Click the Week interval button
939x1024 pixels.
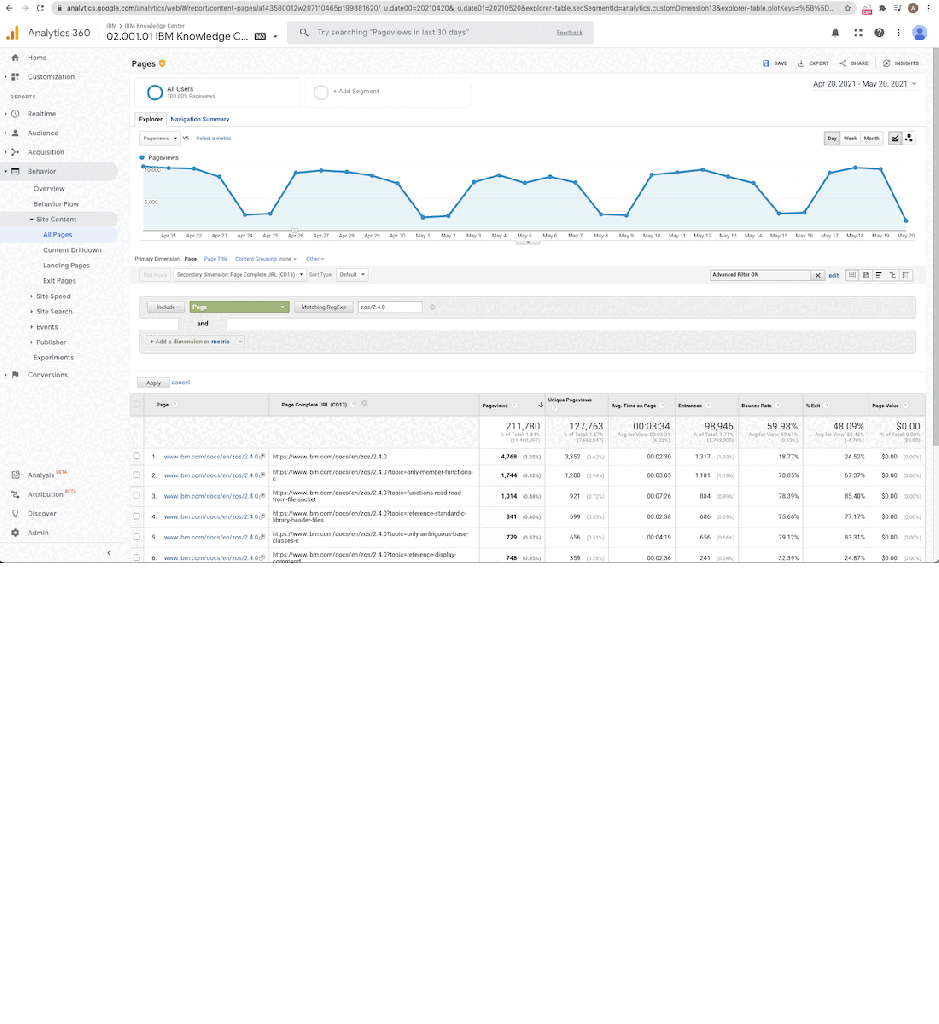[x=850, y=138]
